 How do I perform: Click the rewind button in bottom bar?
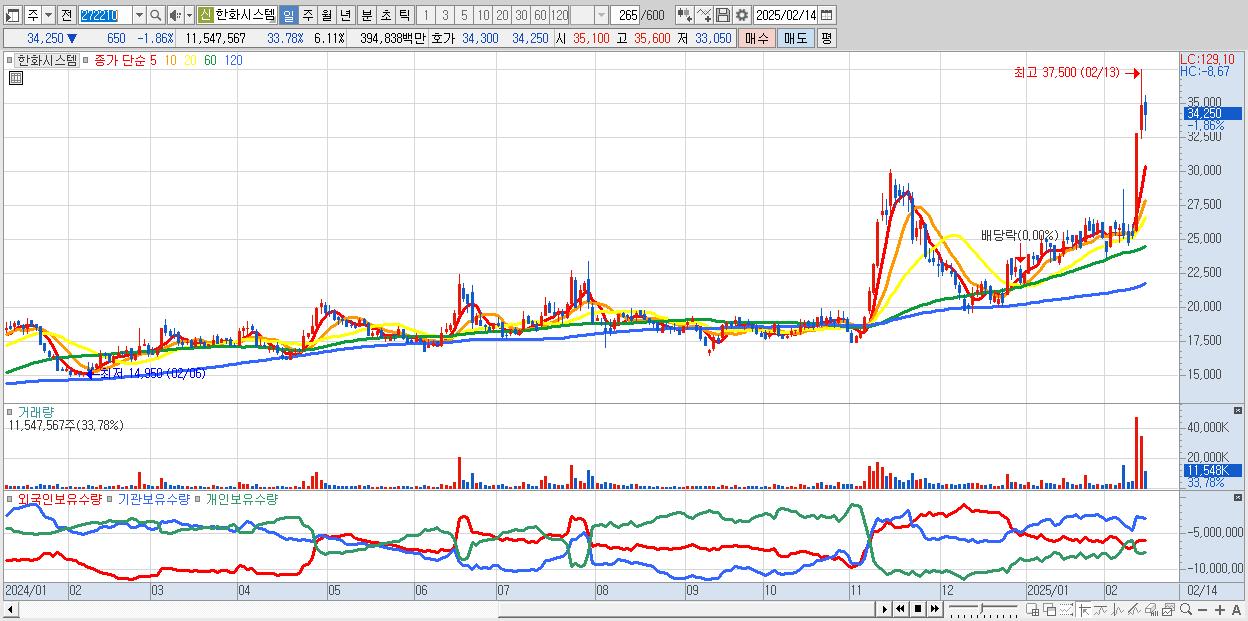click(900, 609)
